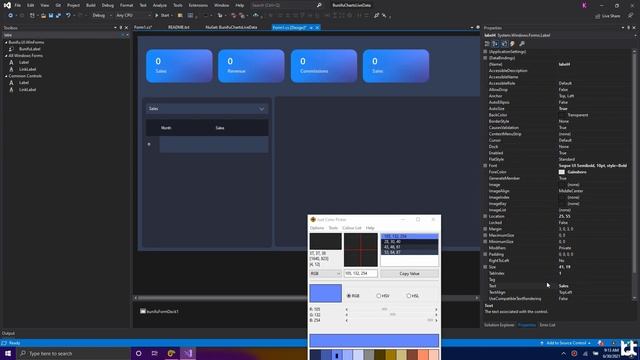
Task: Click the Visual Studio taskbar icon
Action: 188,353
